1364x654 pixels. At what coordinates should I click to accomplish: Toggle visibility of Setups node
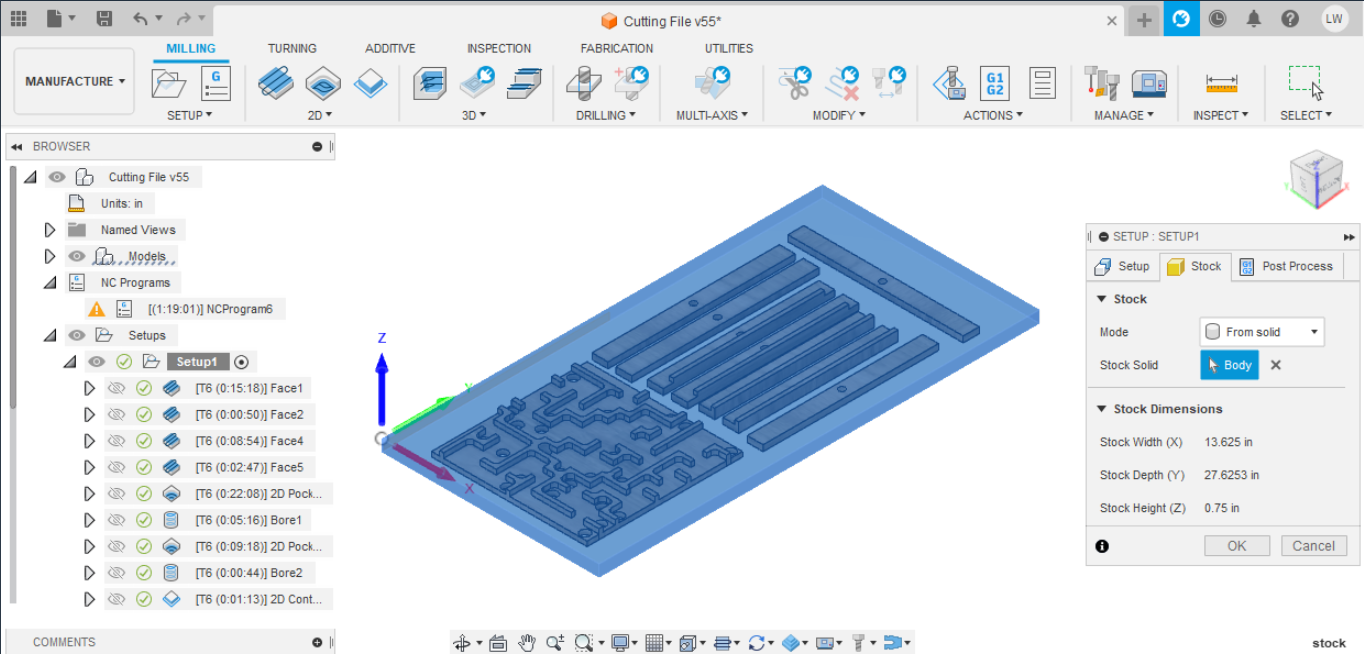77,335
